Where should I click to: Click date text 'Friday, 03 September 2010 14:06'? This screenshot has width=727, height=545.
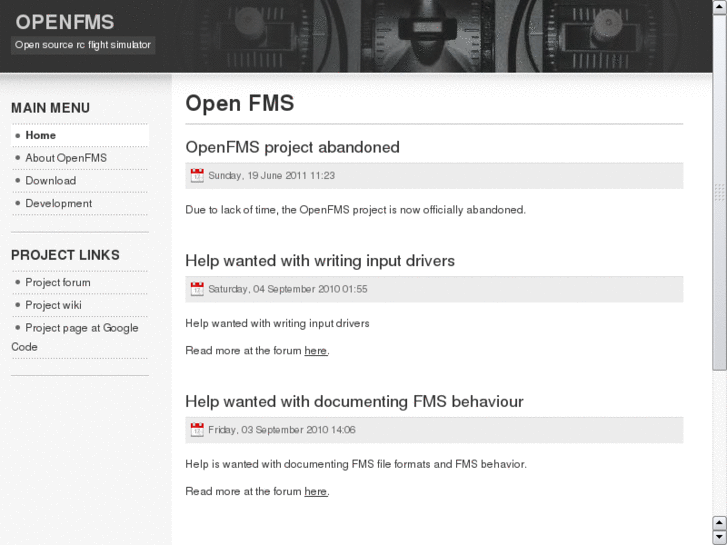pos(282,430)
